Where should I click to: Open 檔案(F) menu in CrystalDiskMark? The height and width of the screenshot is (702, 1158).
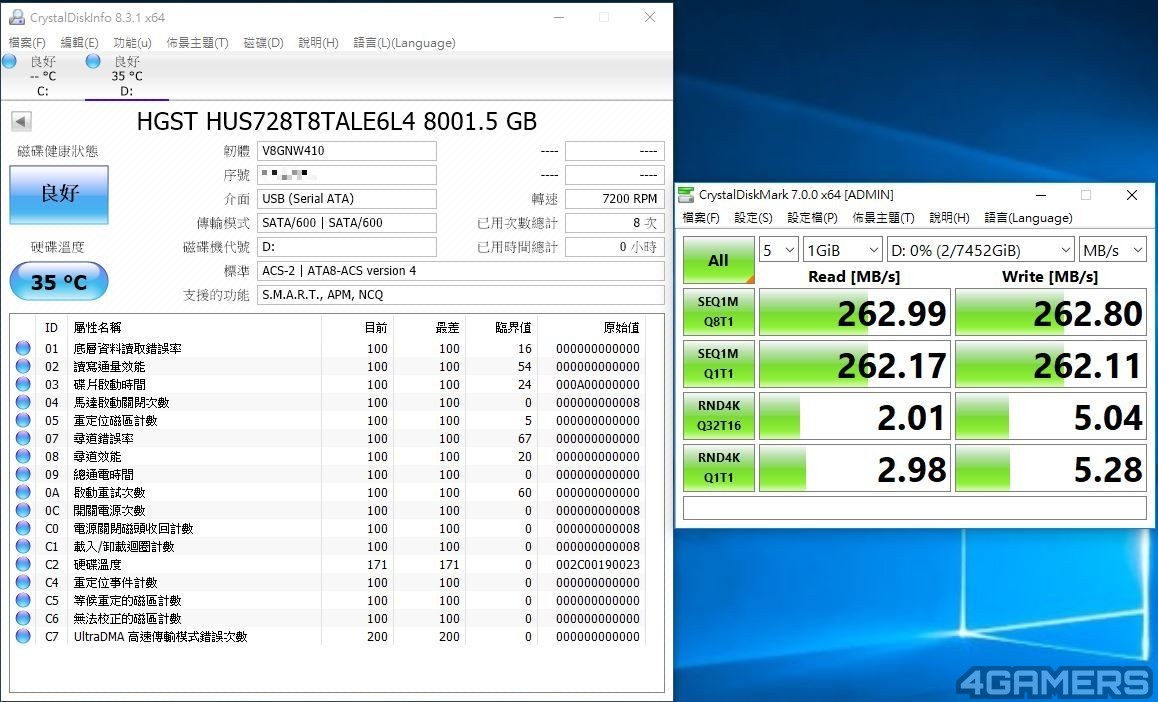coord(701,218)
